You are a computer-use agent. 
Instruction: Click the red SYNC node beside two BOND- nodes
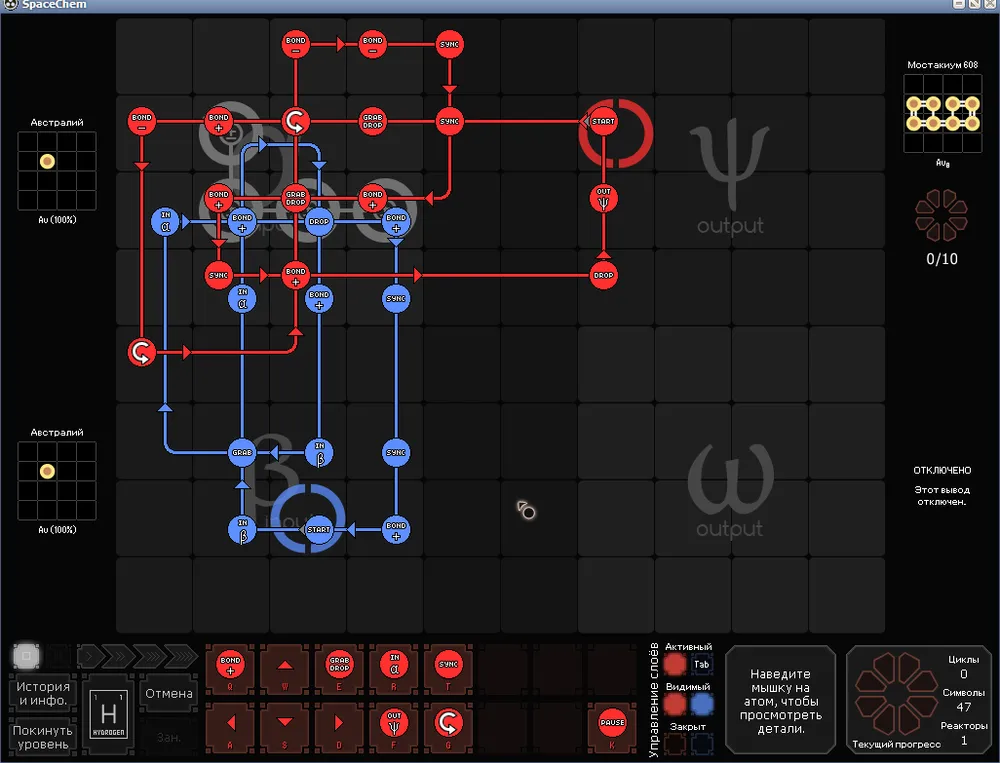tap(450, 44)
